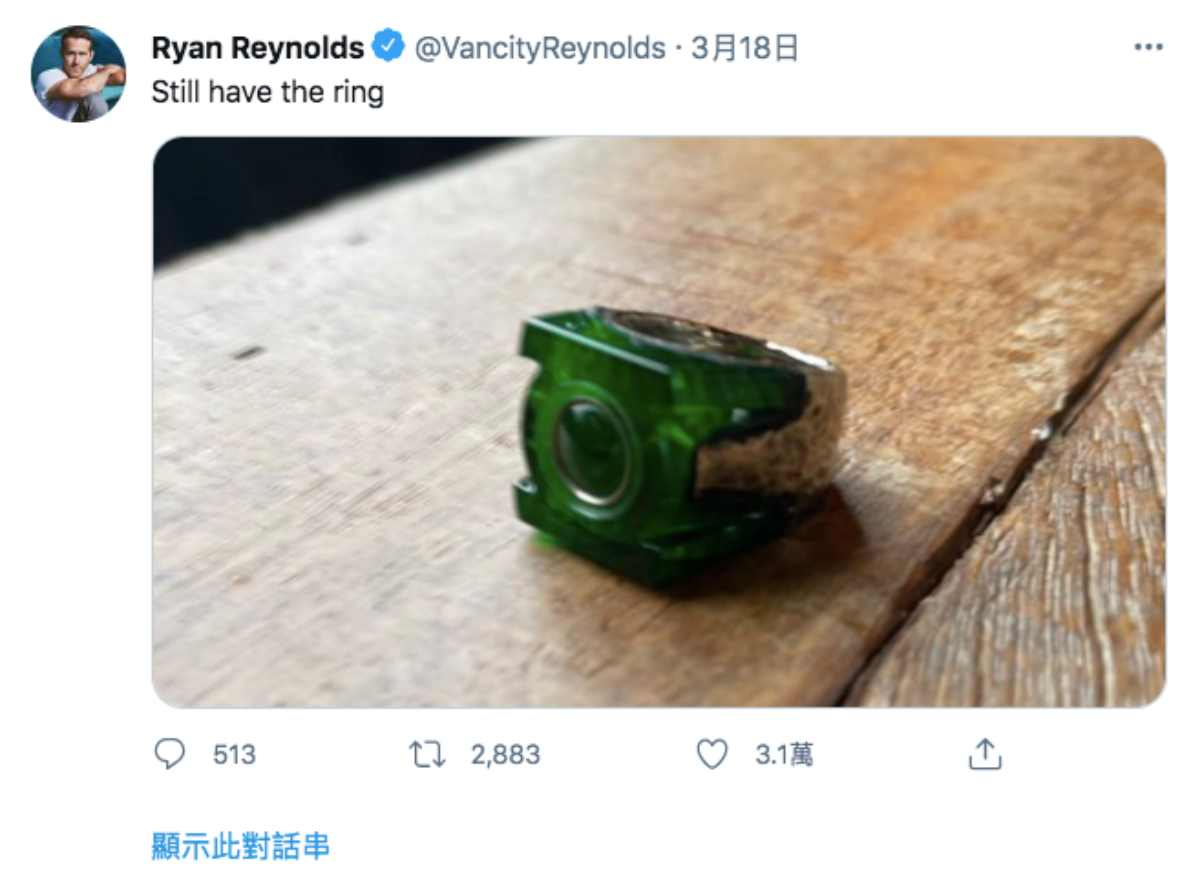Click the circular emblem on the ring
Image resolution: width=1200 pixels, height=888 pixels.
coord(591,448)
